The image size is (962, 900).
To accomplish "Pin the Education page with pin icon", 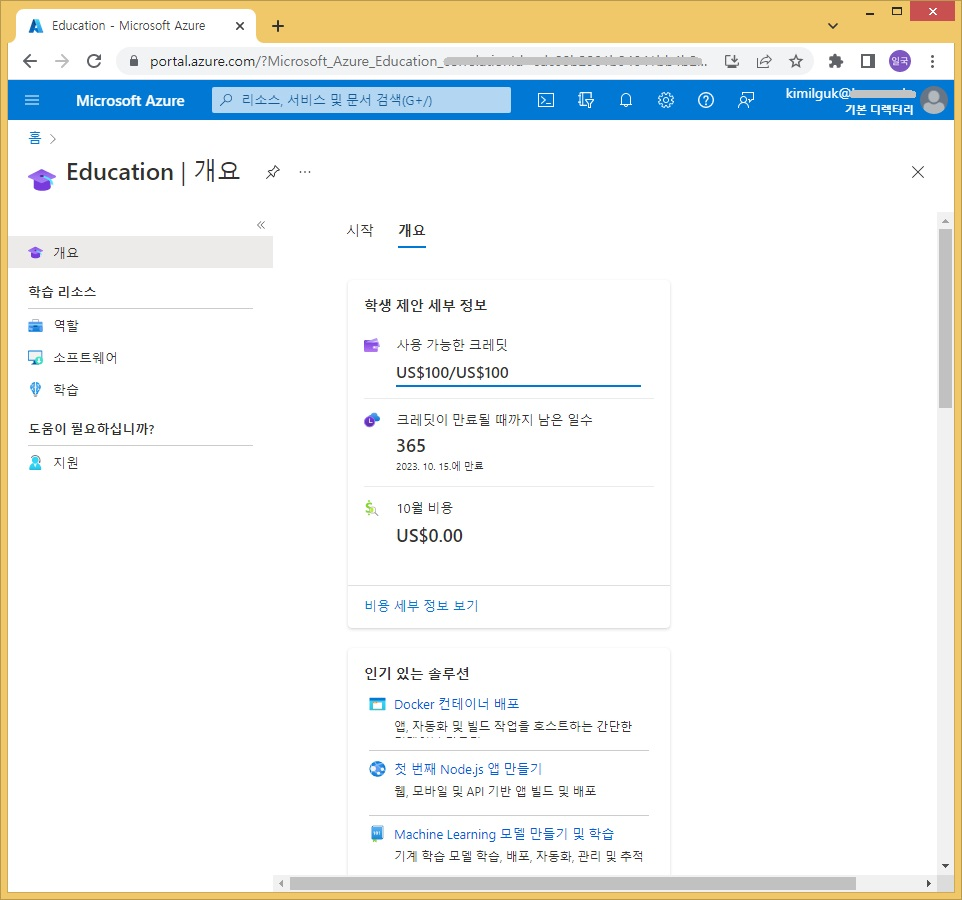I will tap(272, 172).
